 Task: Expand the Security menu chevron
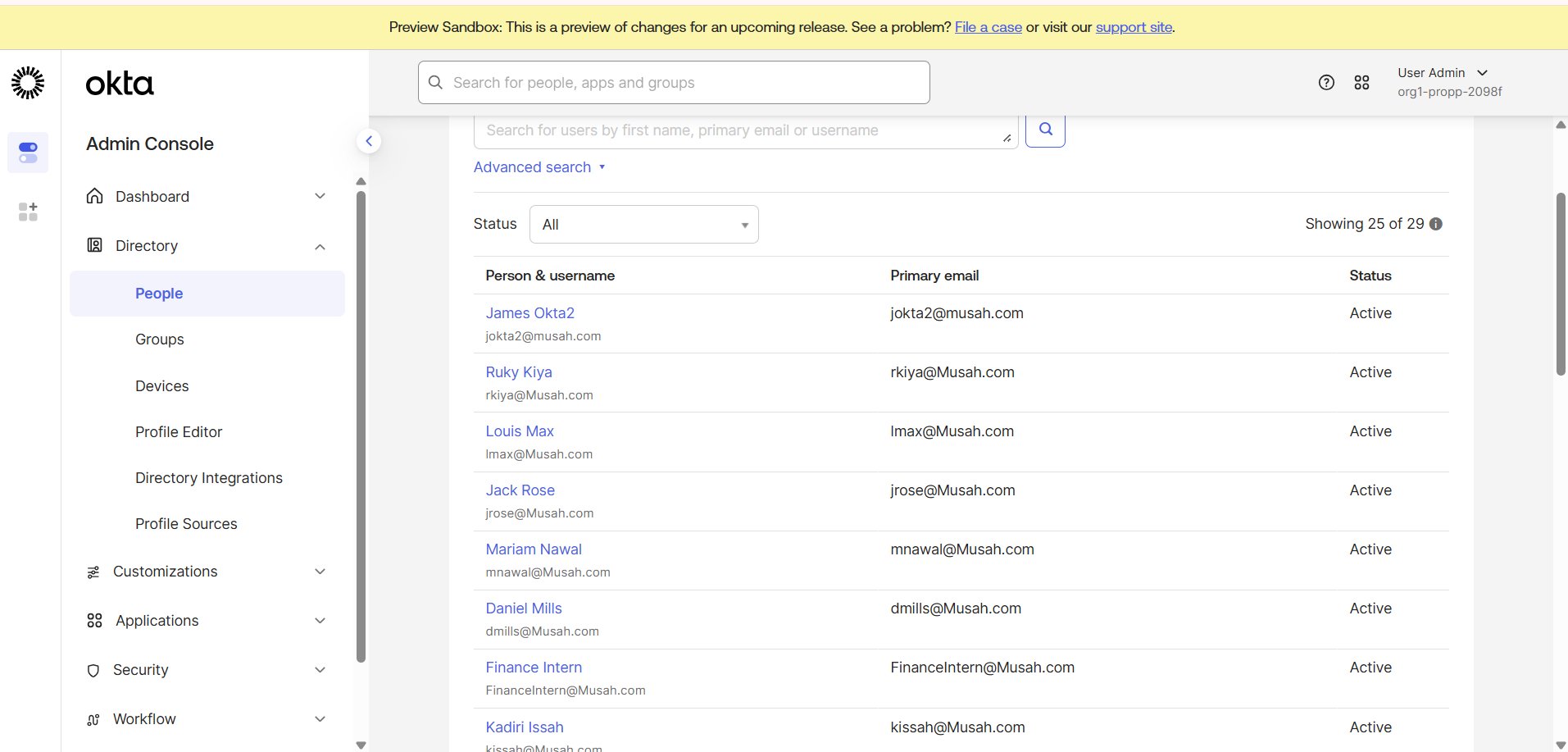click(320, 670)
